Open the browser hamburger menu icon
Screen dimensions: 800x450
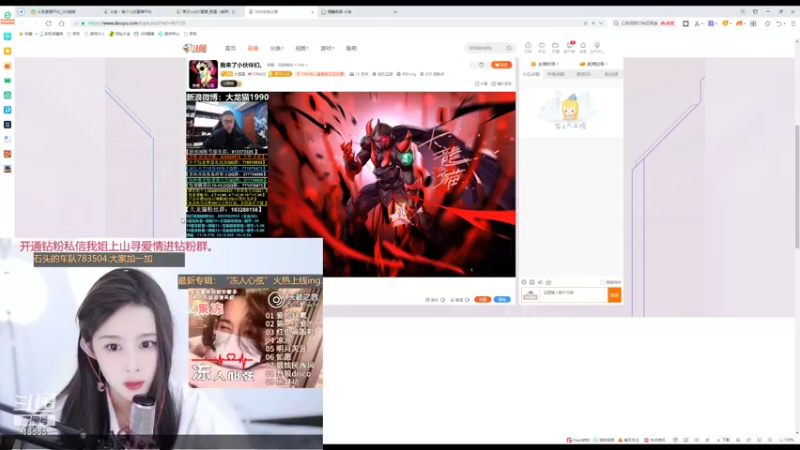coord(793,23)
